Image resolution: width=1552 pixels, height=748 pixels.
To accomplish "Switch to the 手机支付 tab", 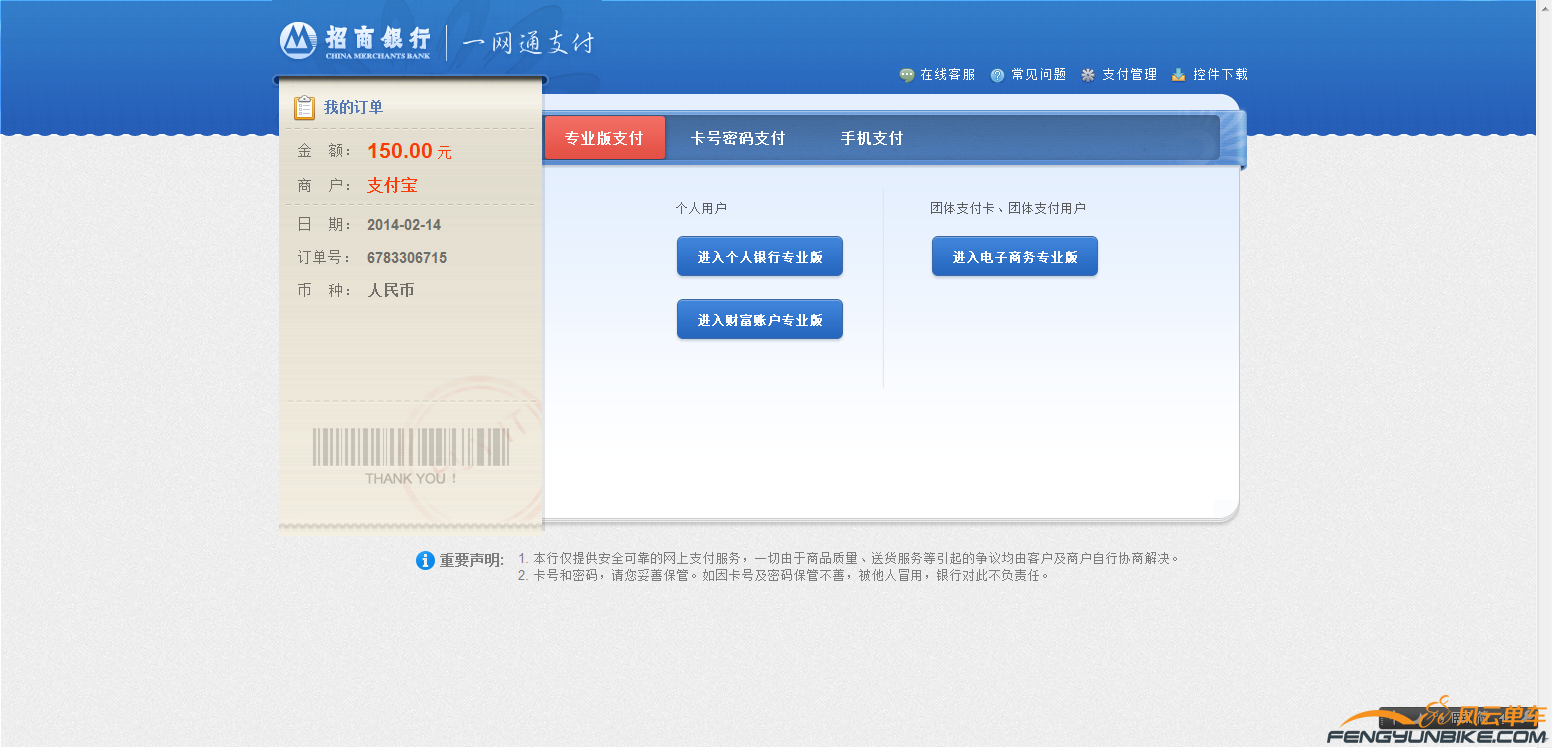I will click(874, 139).
